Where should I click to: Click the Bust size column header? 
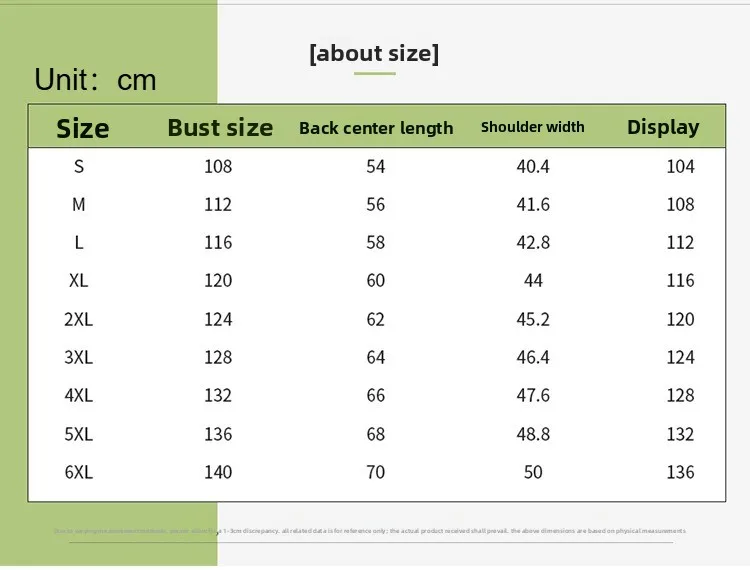(x=220, y=128)
